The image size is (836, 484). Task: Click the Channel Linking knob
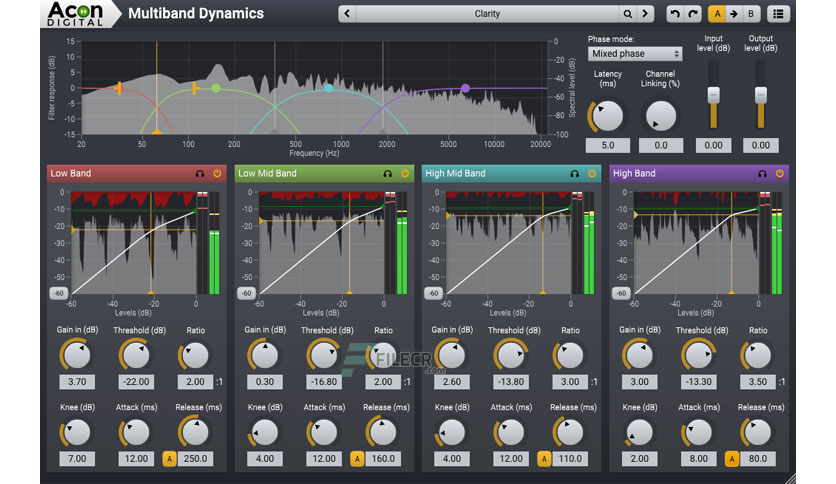(x=661, y=116)
